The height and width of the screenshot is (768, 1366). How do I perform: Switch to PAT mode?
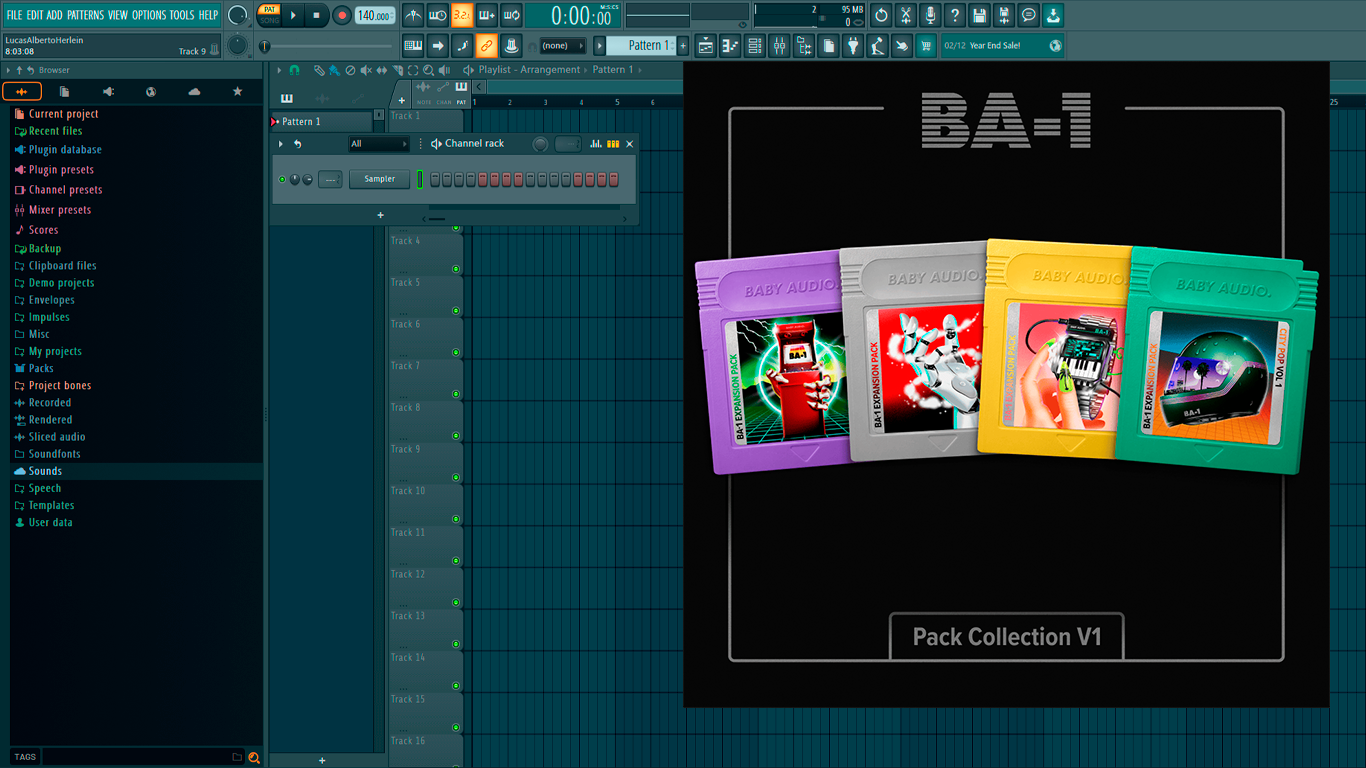pyautogui.click(x=270, y=9)
